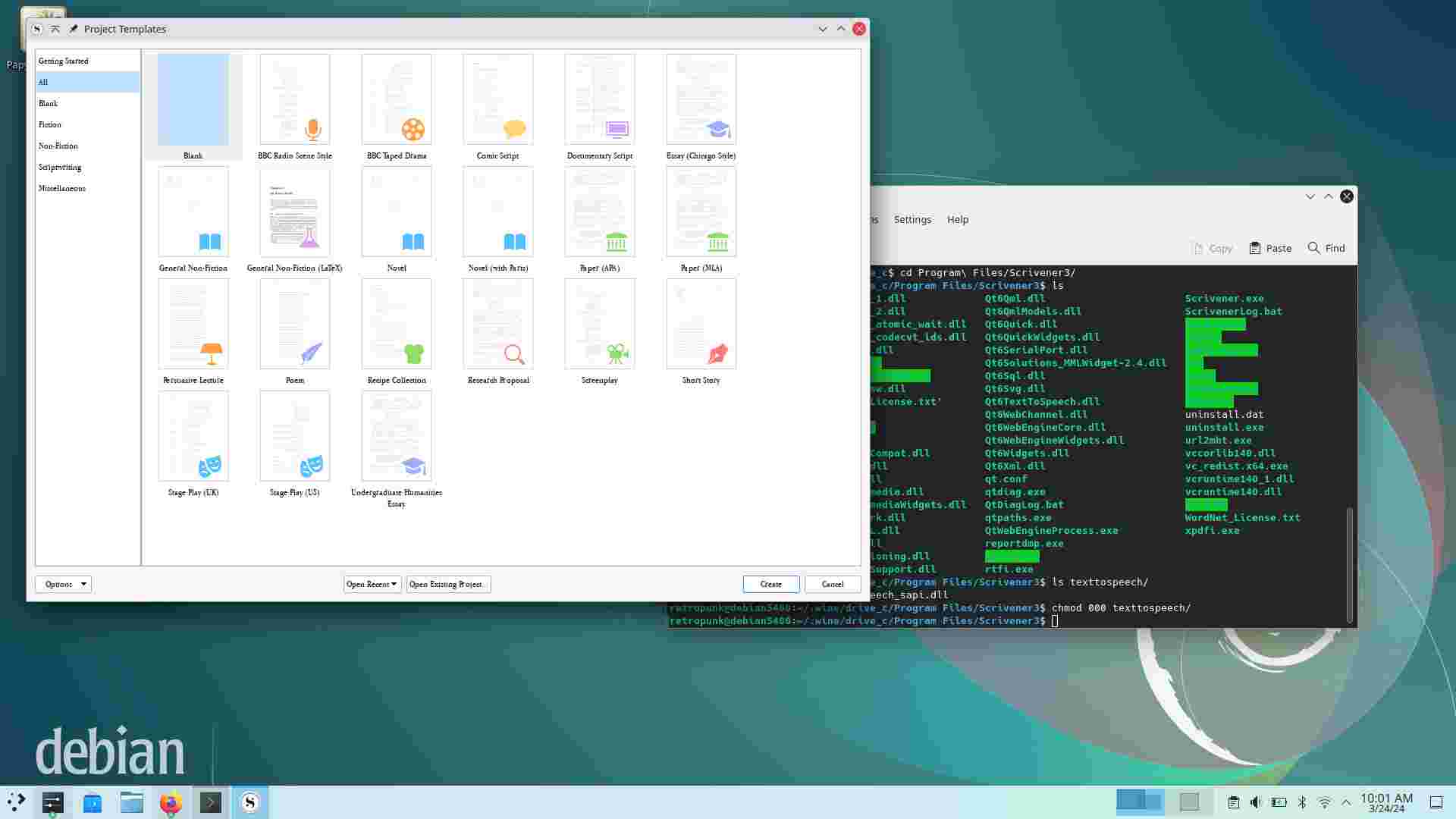Pick the BBC Radio Scene Style template
This screenshot has height=819, width=1456.
pos(295,100)
